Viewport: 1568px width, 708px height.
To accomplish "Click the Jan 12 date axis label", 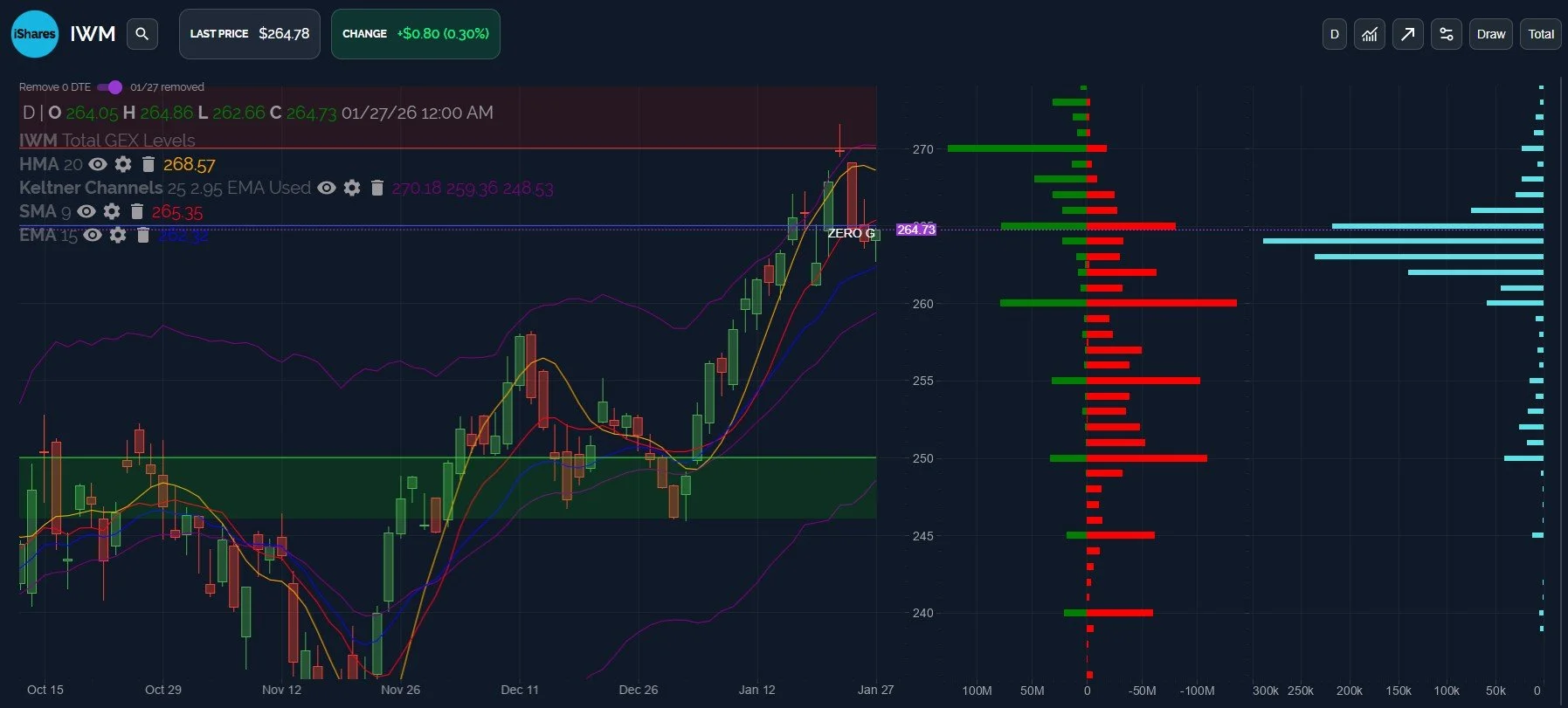I will [756, 690].
